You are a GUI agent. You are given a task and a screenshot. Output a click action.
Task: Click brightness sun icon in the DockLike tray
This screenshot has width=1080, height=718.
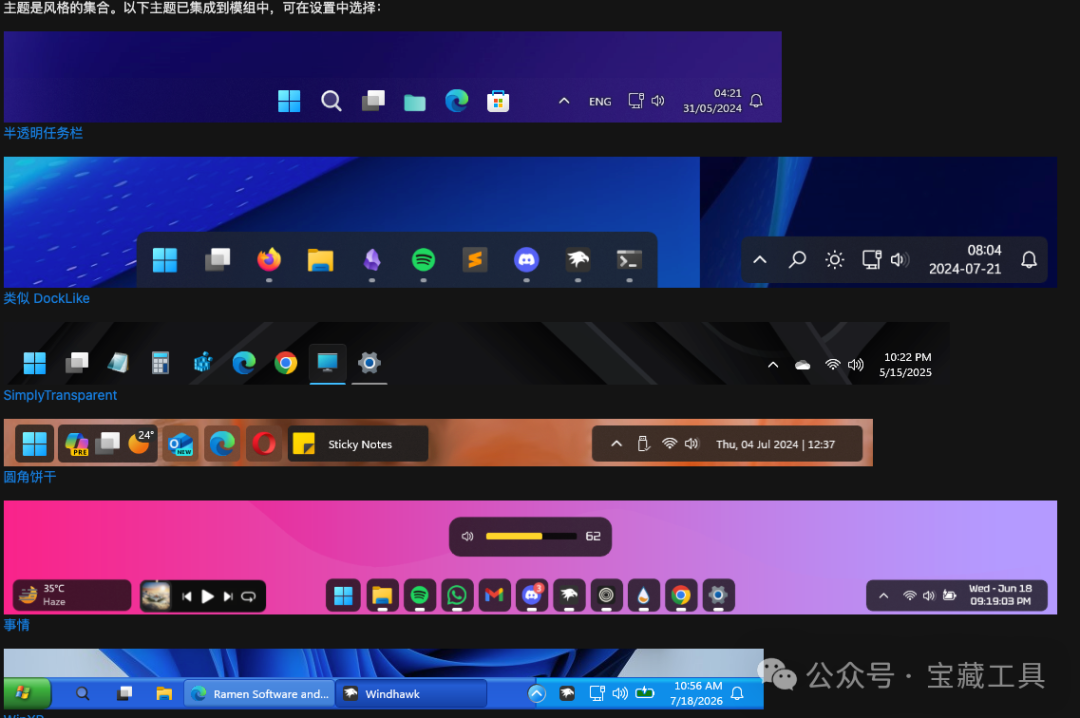[x=834, y=260]
